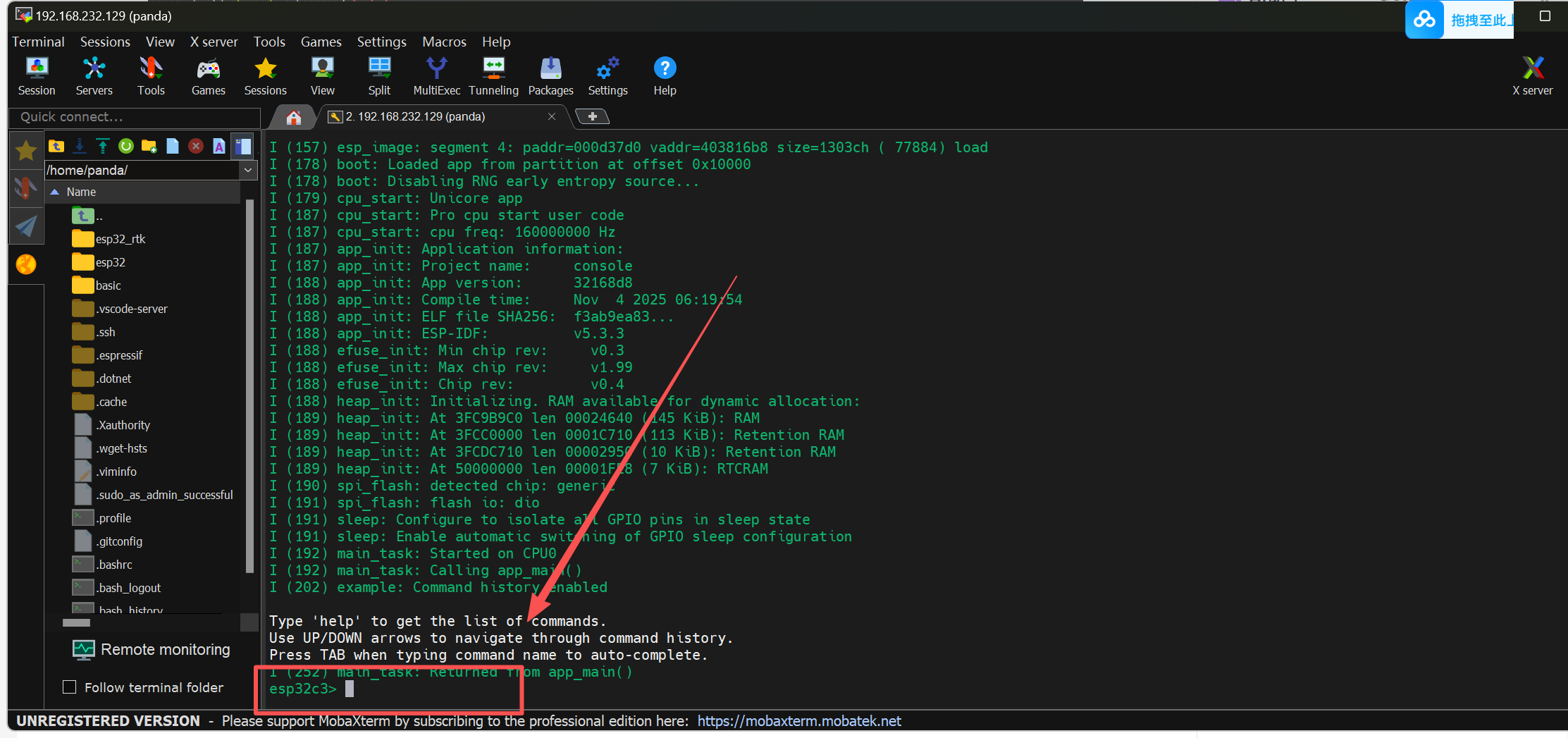1568x738 pixels.
Task: Click the Help question mark icon
Action: click(x=665, y=76)
